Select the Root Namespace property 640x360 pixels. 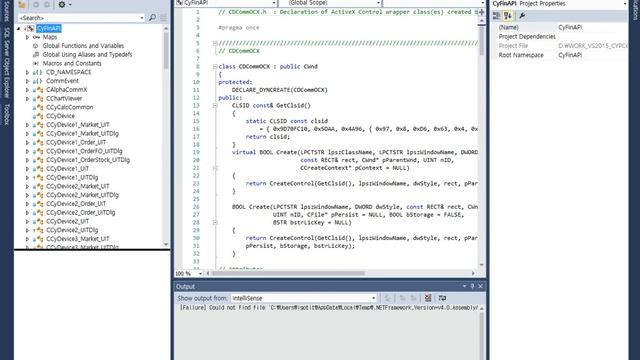point(560,55)
